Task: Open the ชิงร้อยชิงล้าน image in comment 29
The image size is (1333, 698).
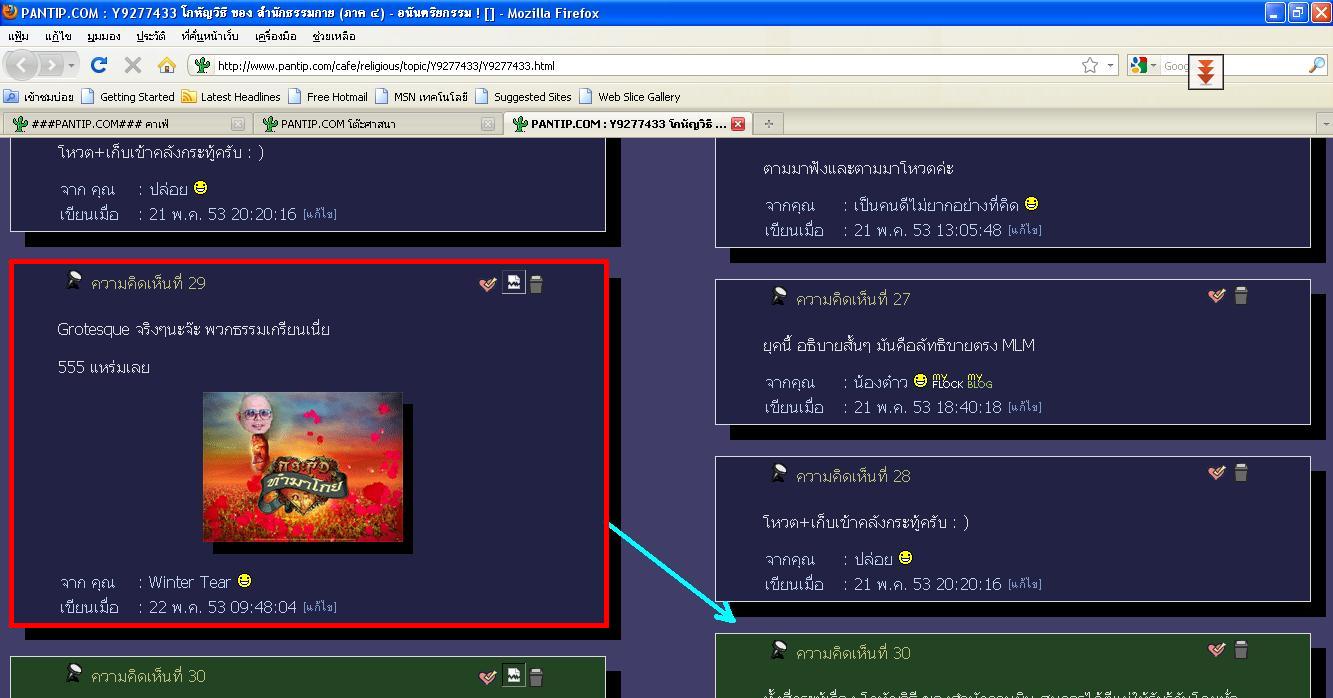Action: [303, 467]
